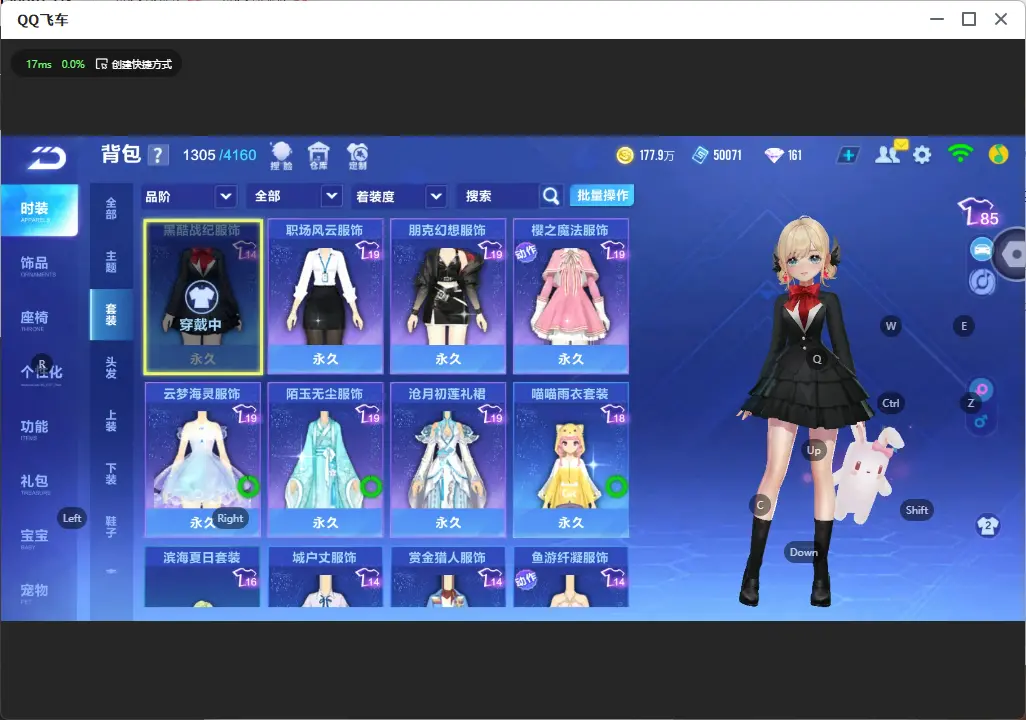The height and width of the screenshot is (720, 1026).
Task: Click 动作 badge on 鱼游纤凝服饰
Action: [x=525, y=579]
